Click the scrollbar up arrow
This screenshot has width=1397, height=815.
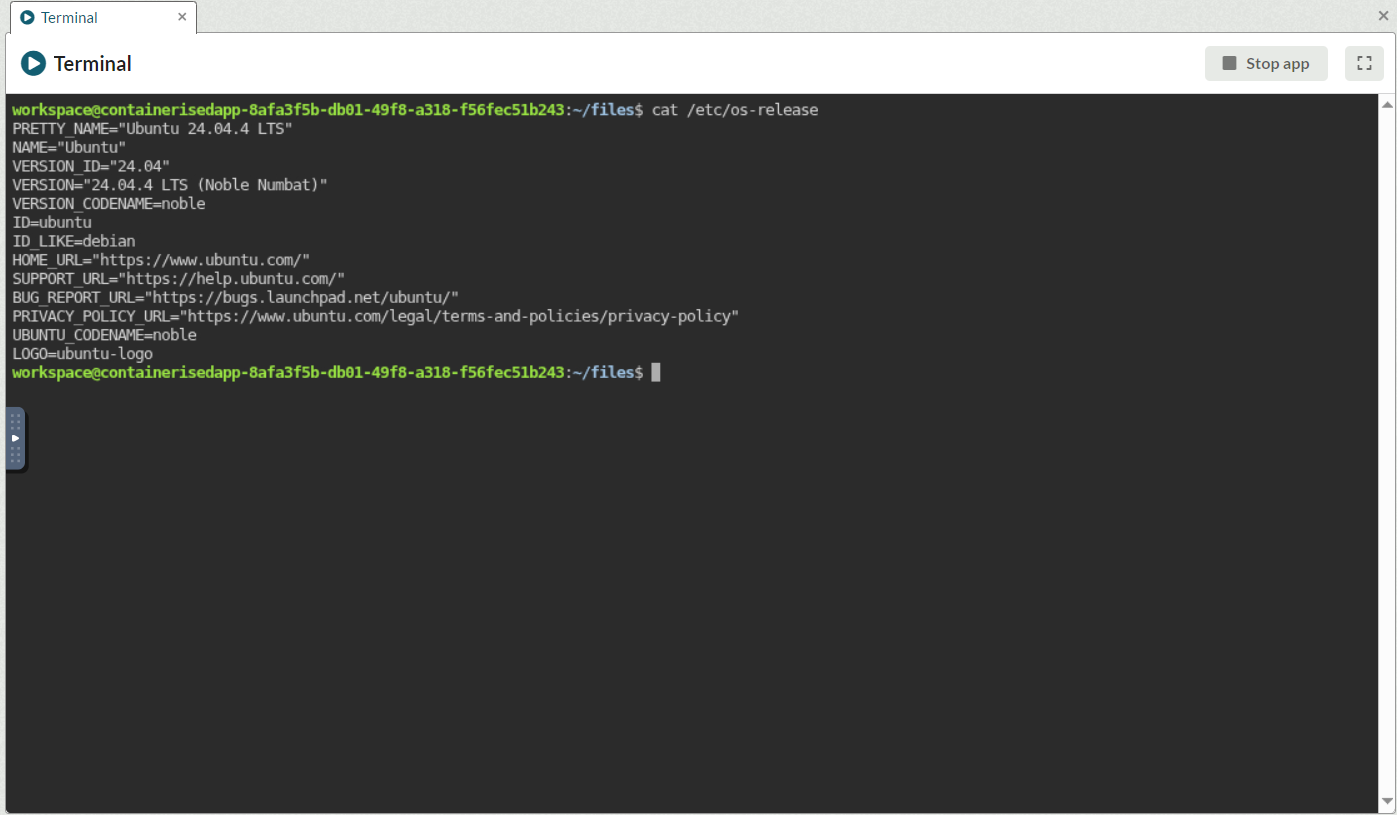click(x=1386, y=102)
